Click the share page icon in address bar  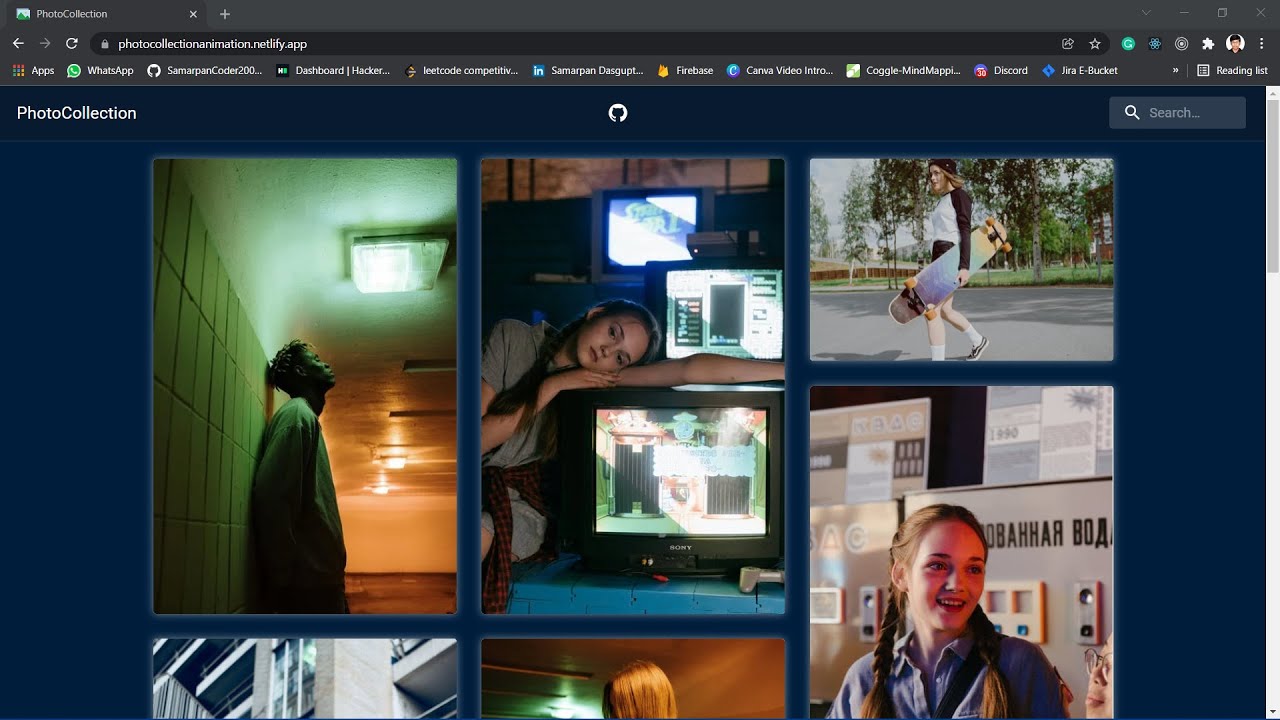click(x=1068, y=44)
